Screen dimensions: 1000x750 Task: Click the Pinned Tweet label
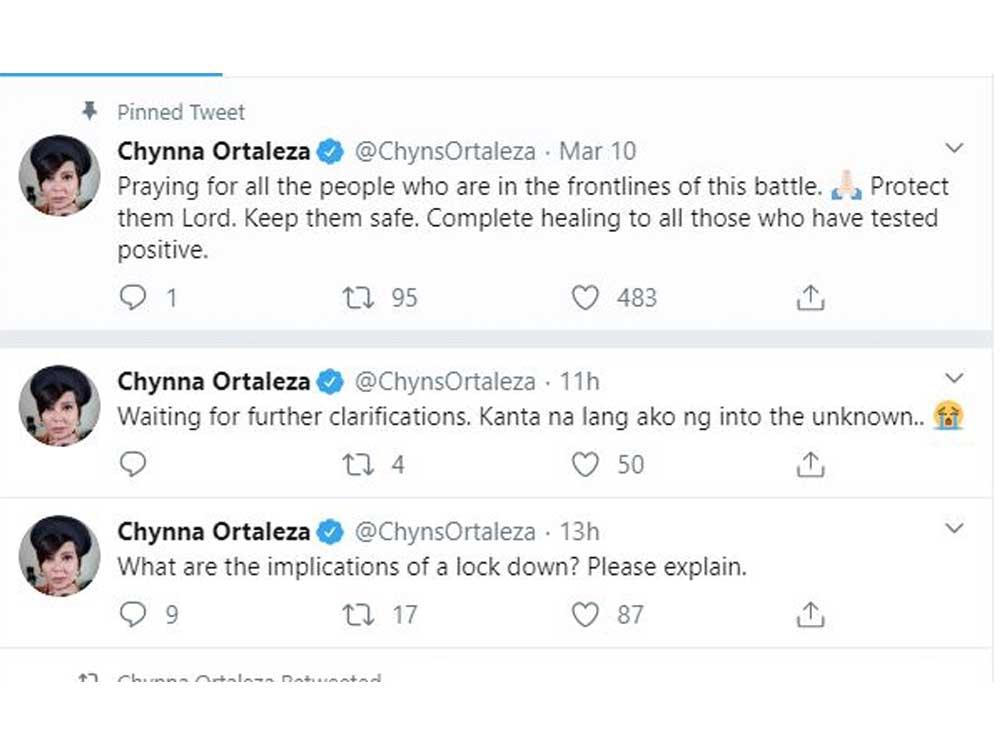(x=181, y=111)
